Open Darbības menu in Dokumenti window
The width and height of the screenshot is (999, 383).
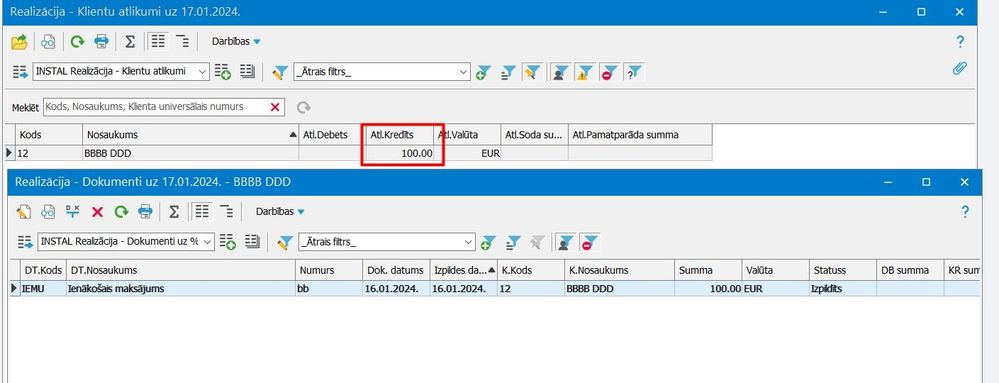click(x=280, y=212)
